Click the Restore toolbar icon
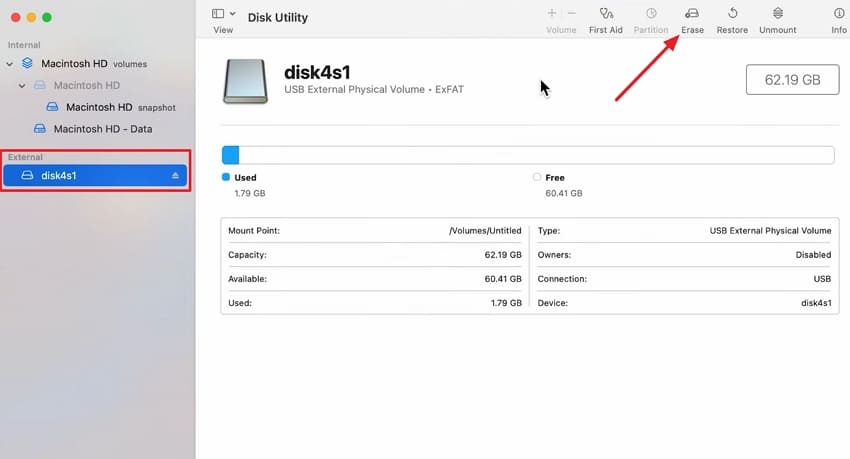850x459 pixels. pyautogui.click(x=732, y=14)
